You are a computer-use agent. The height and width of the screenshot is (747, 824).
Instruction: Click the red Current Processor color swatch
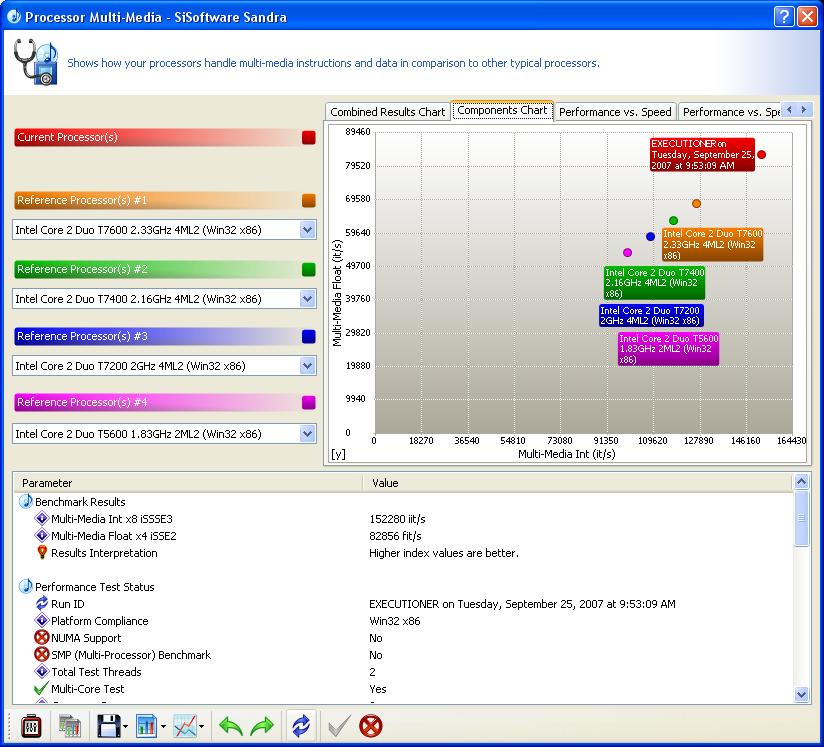pos(308,138)
